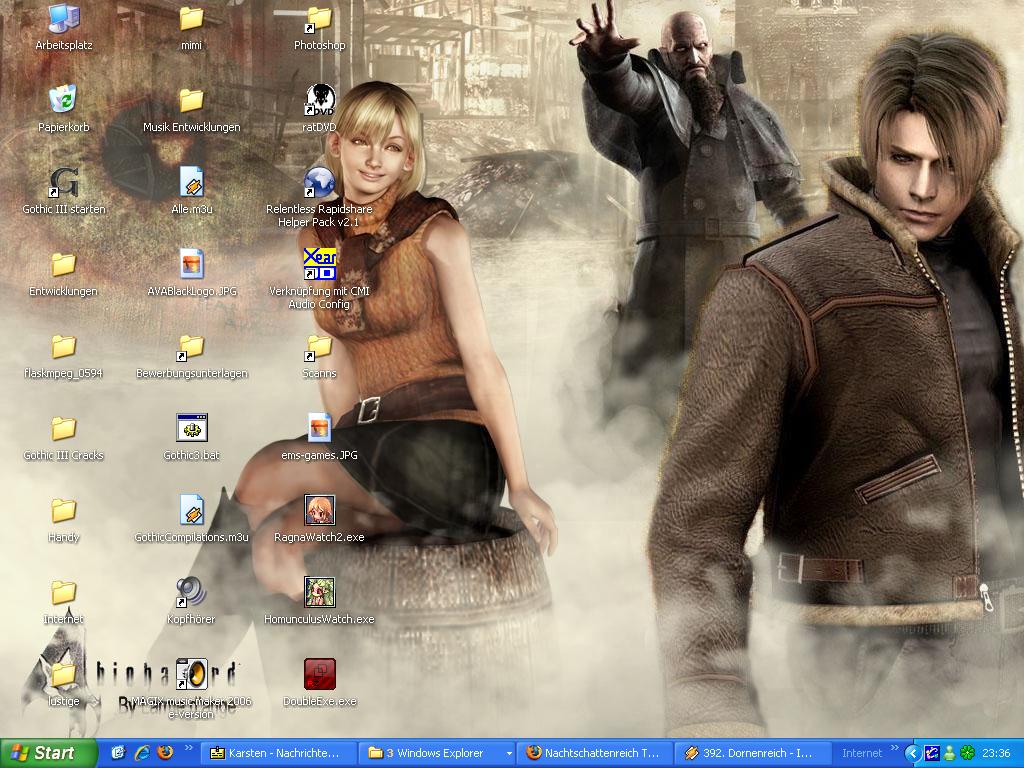Launch the Gothic III starten shortcut
The image size is (1024, 768).
coord(63,183)
